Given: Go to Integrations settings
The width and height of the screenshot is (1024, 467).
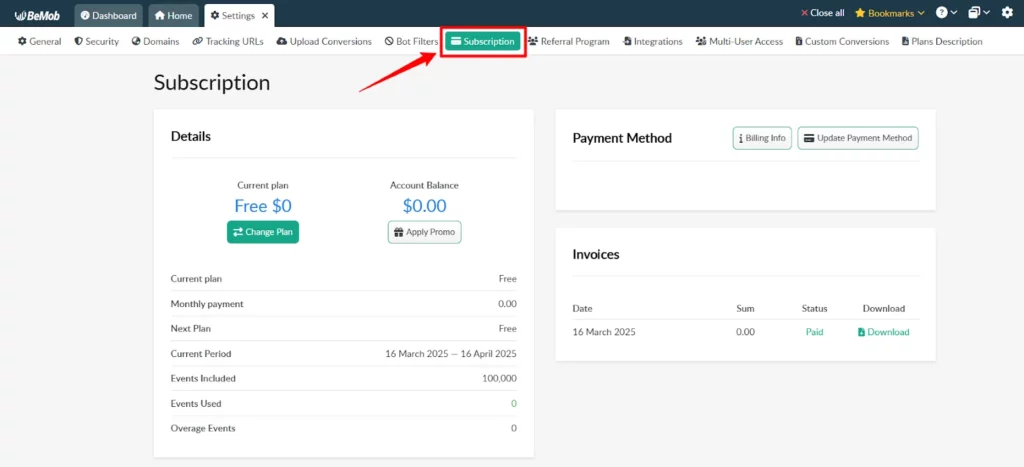Looking at the screenshot, I should tap(652, 41).
